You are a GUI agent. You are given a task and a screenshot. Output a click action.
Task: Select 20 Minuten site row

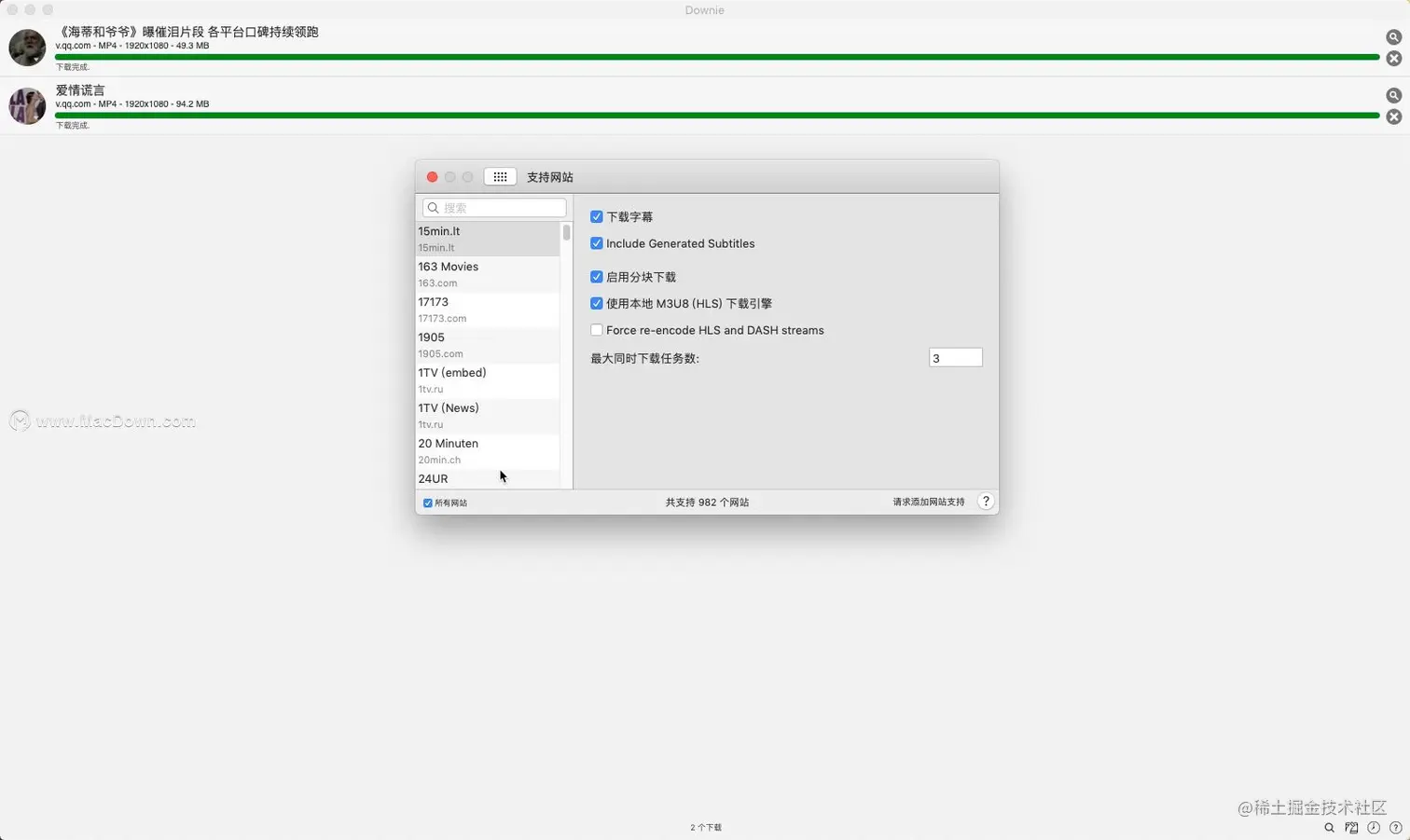[488, 451]
